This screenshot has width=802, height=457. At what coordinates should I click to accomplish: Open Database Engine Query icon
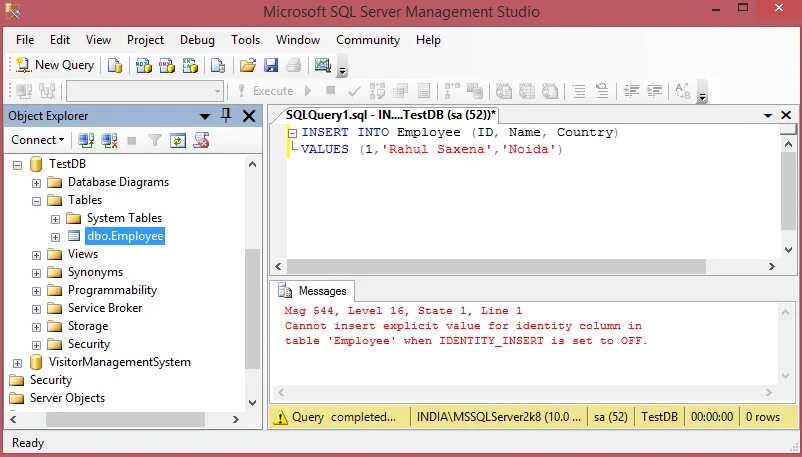pos(115,66)
